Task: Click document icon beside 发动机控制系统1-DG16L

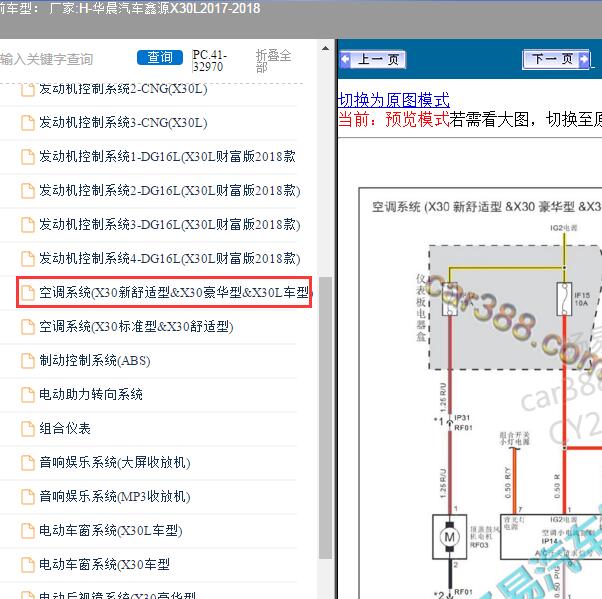Action: (x=28, y=157)
